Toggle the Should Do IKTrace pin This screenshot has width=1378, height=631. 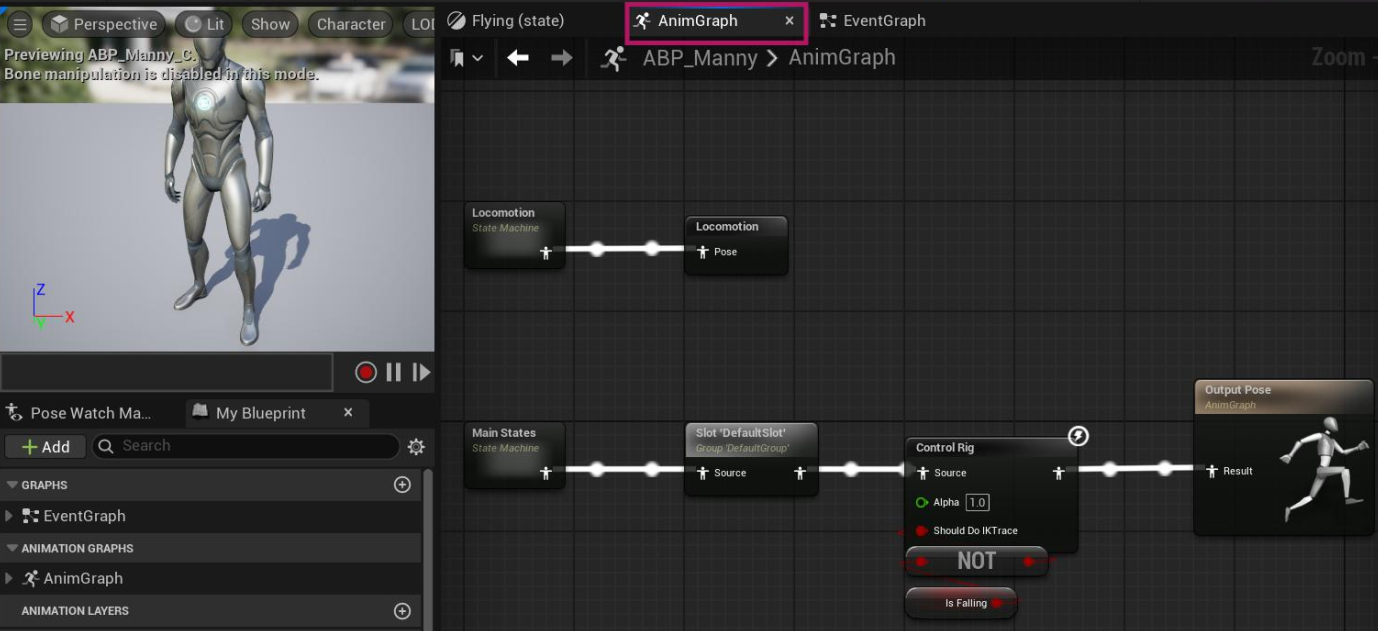[921, 531]
